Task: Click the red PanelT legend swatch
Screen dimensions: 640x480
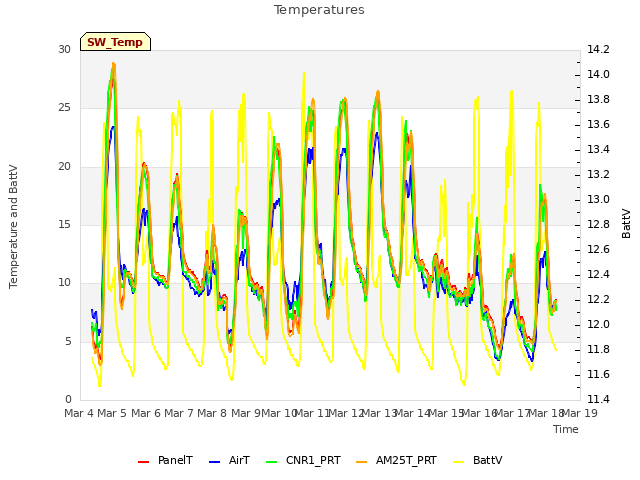Action: point(144,462)
